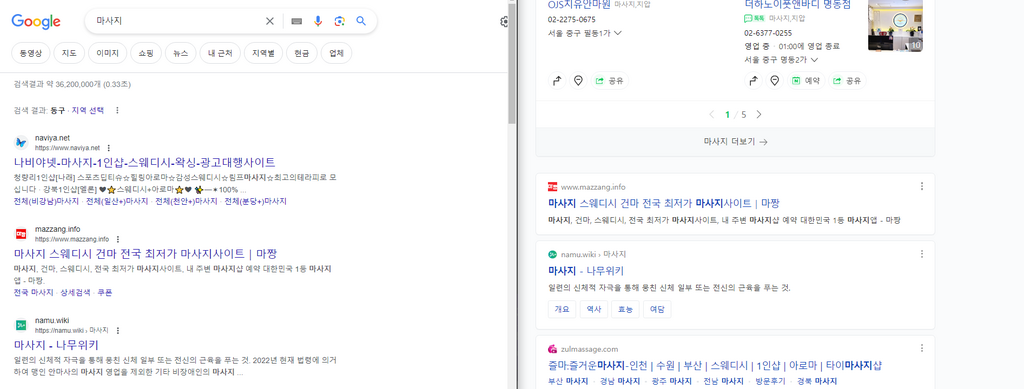The height and width of the screenshot is (389, 1024).
Task: Open Google settings gear
Action: point(504,22)
